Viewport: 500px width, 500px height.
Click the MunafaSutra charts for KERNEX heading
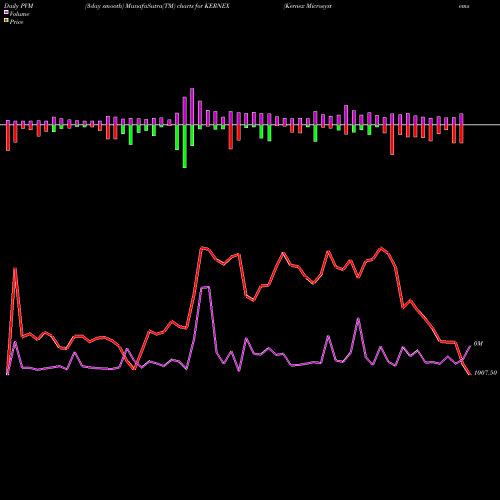click(157, 6)
